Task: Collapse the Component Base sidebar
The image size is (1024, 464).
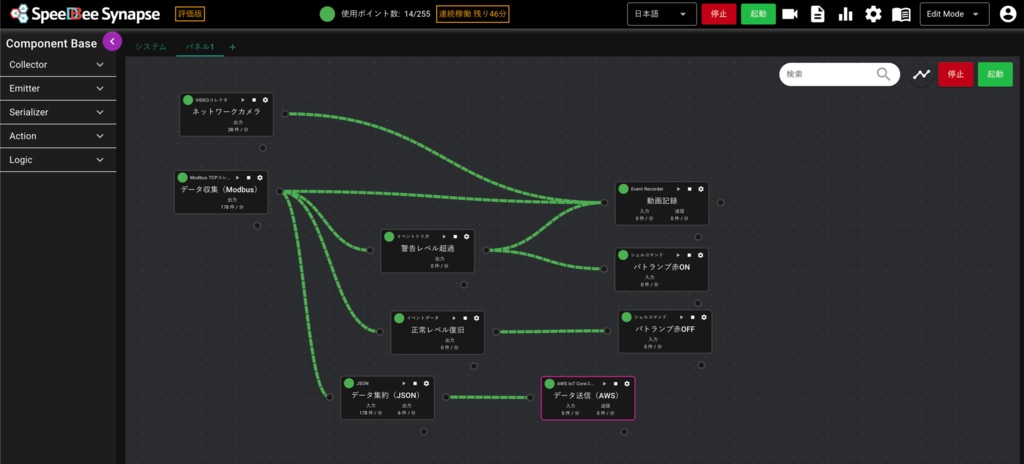Action: [112, 41]
